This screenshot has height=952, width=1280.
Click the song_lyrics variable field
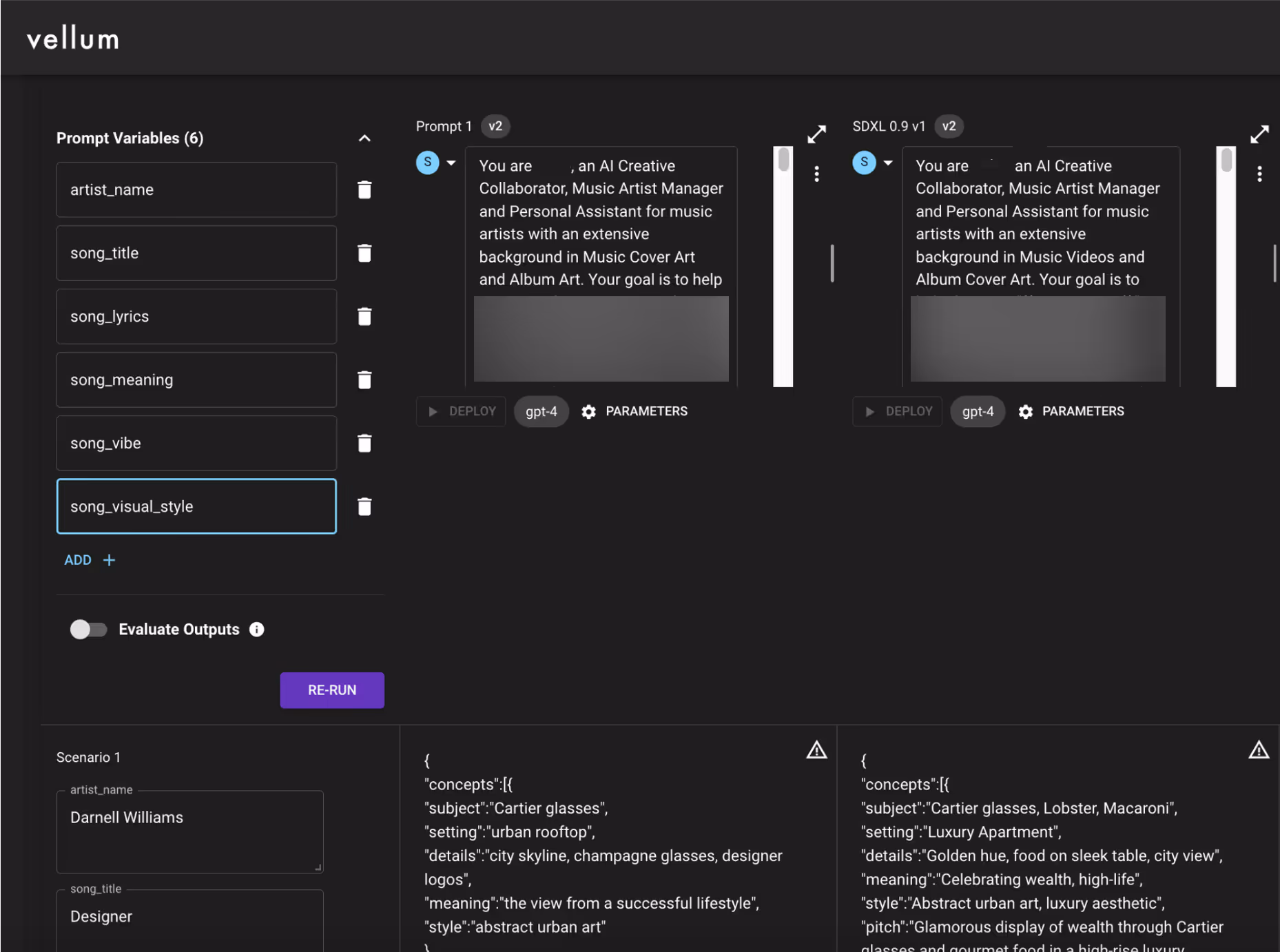pyautogui.click(x=196, y=316)
